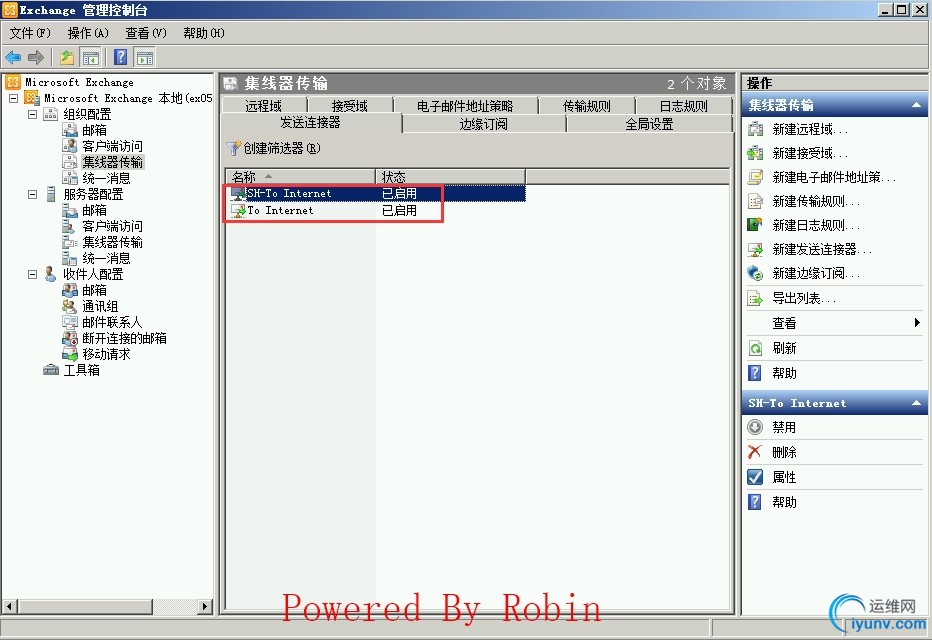This screenshot has width=932, height=640.
Task: Select the To Internet connector row
Action: point(376,210)
